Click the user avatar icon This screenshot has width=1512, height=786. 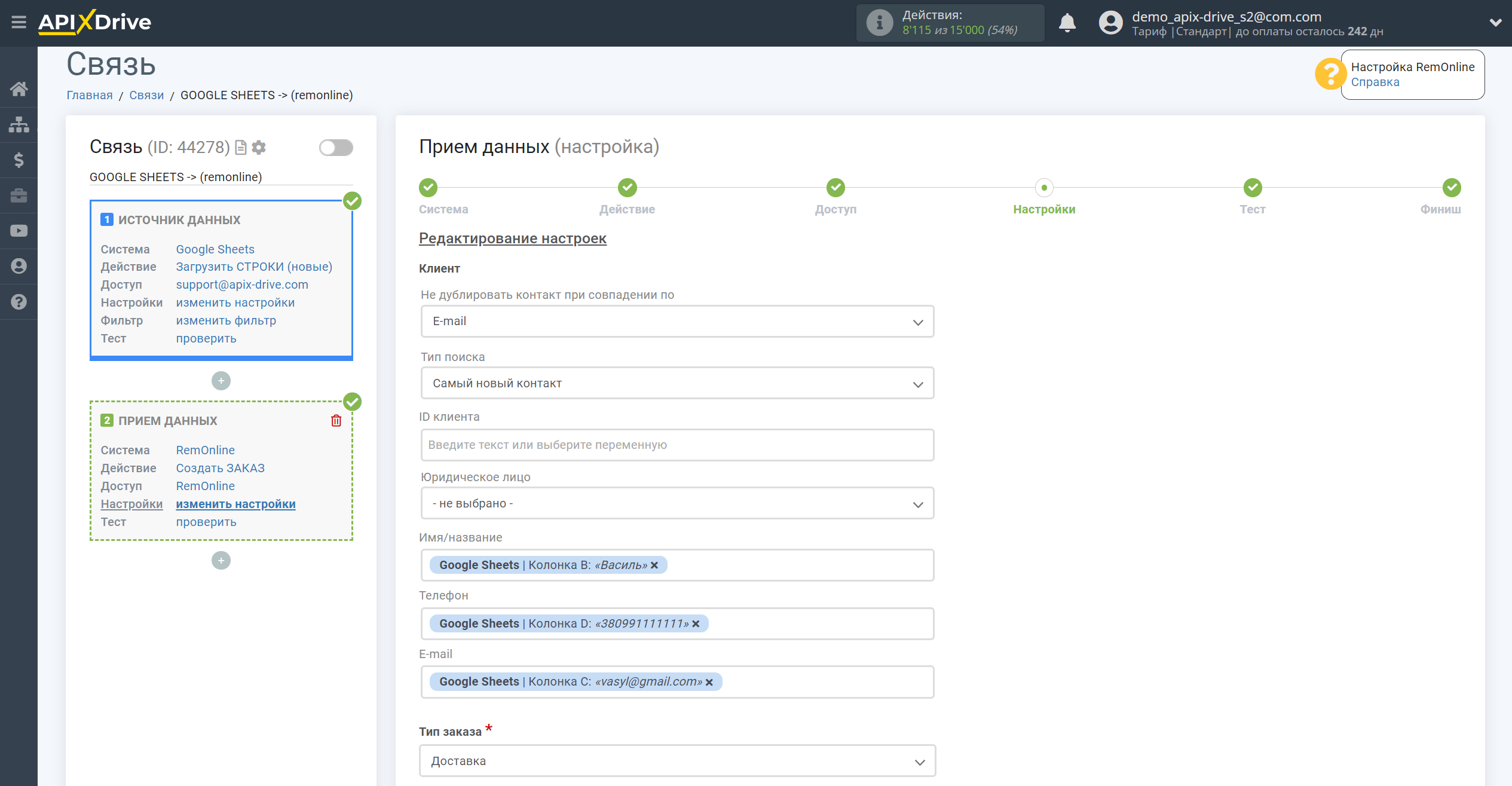pyautogui.click(x=1110, y=23)
